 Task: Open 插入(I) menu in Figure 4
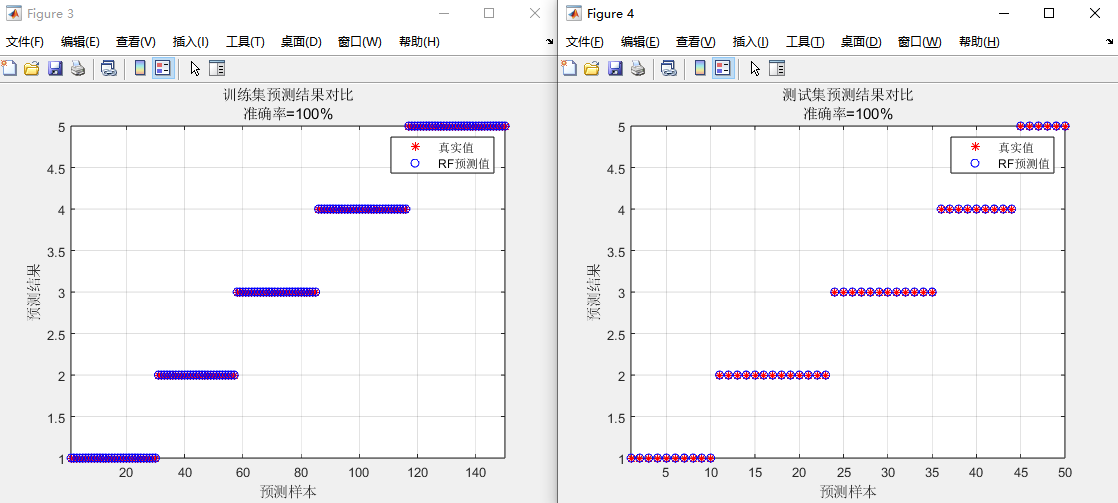[x=750, y=42]
